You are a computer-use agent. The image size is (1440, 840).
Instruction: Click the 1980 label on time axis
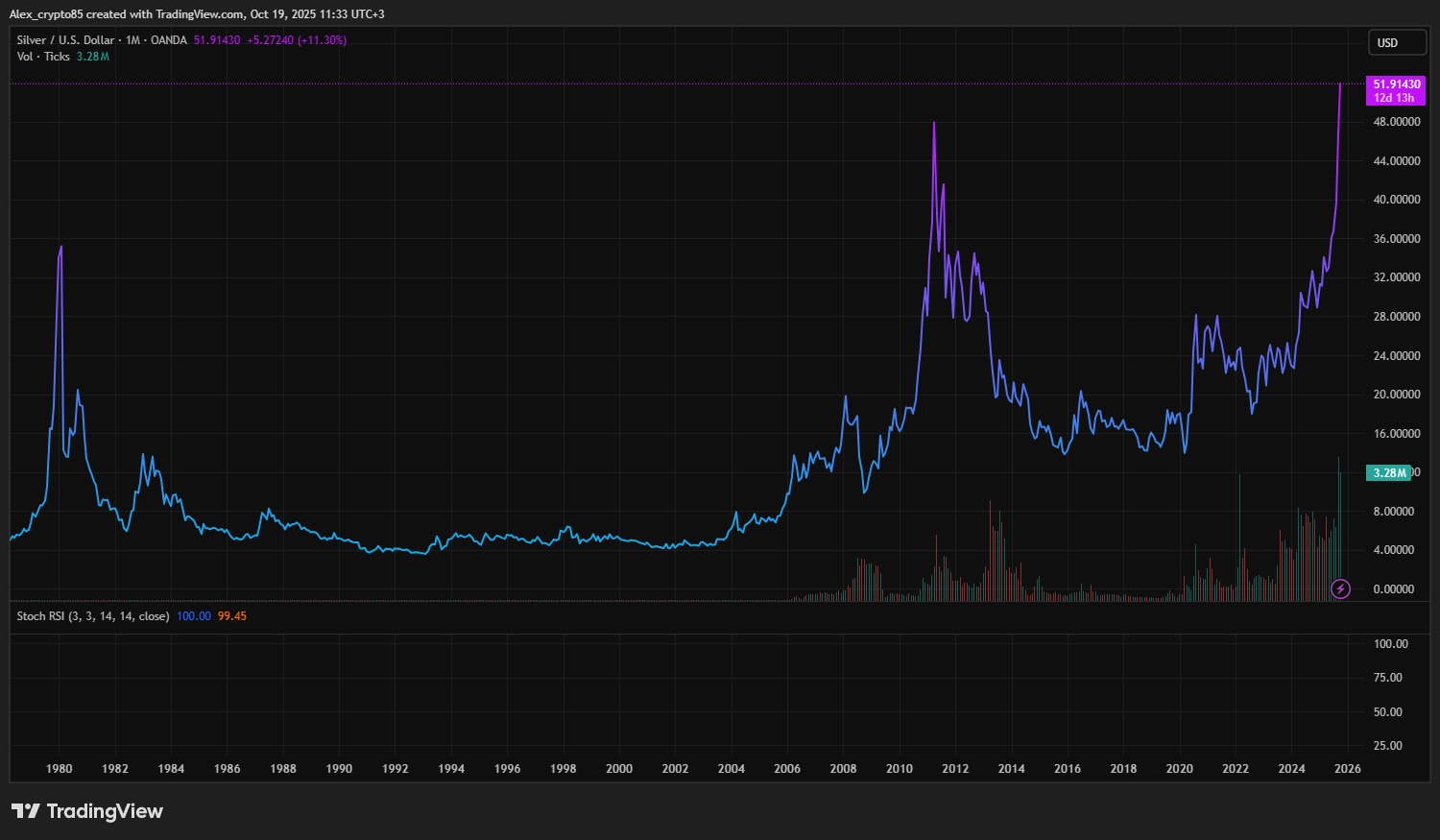[x=60, y=768]
